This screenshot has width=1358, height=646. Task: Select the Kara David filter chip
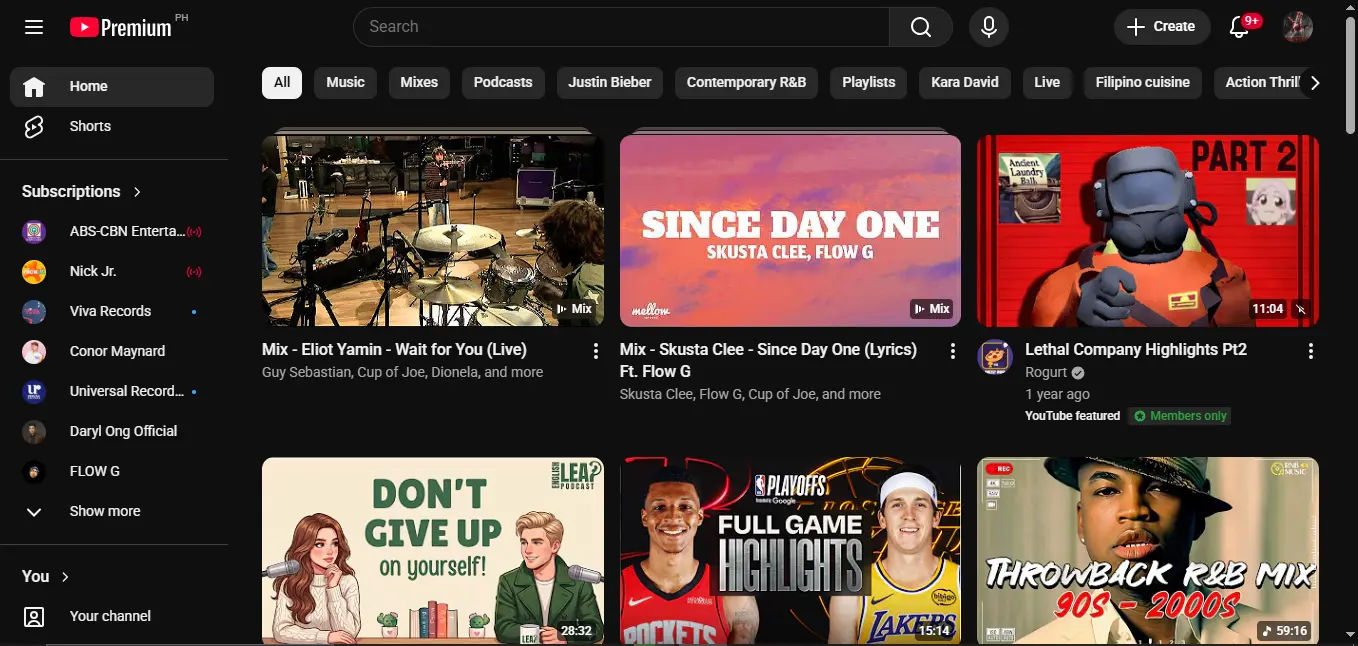[x=965, y=82]
